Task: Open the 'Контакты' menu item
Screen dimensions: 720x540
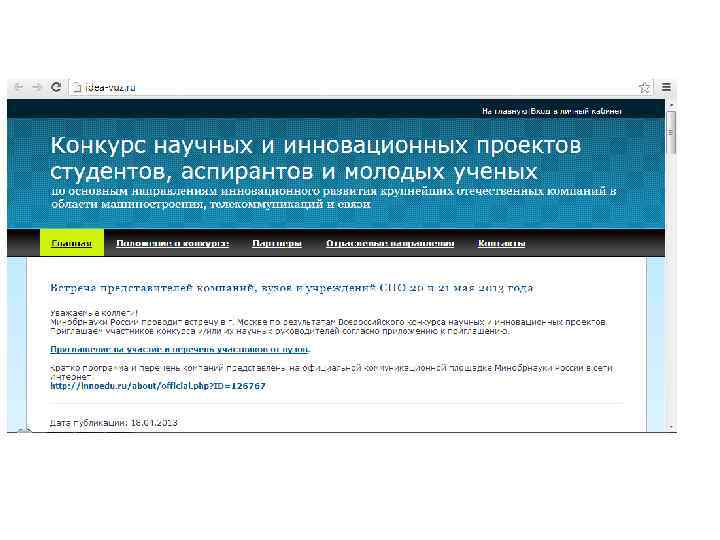Action: tap(501, 243)
